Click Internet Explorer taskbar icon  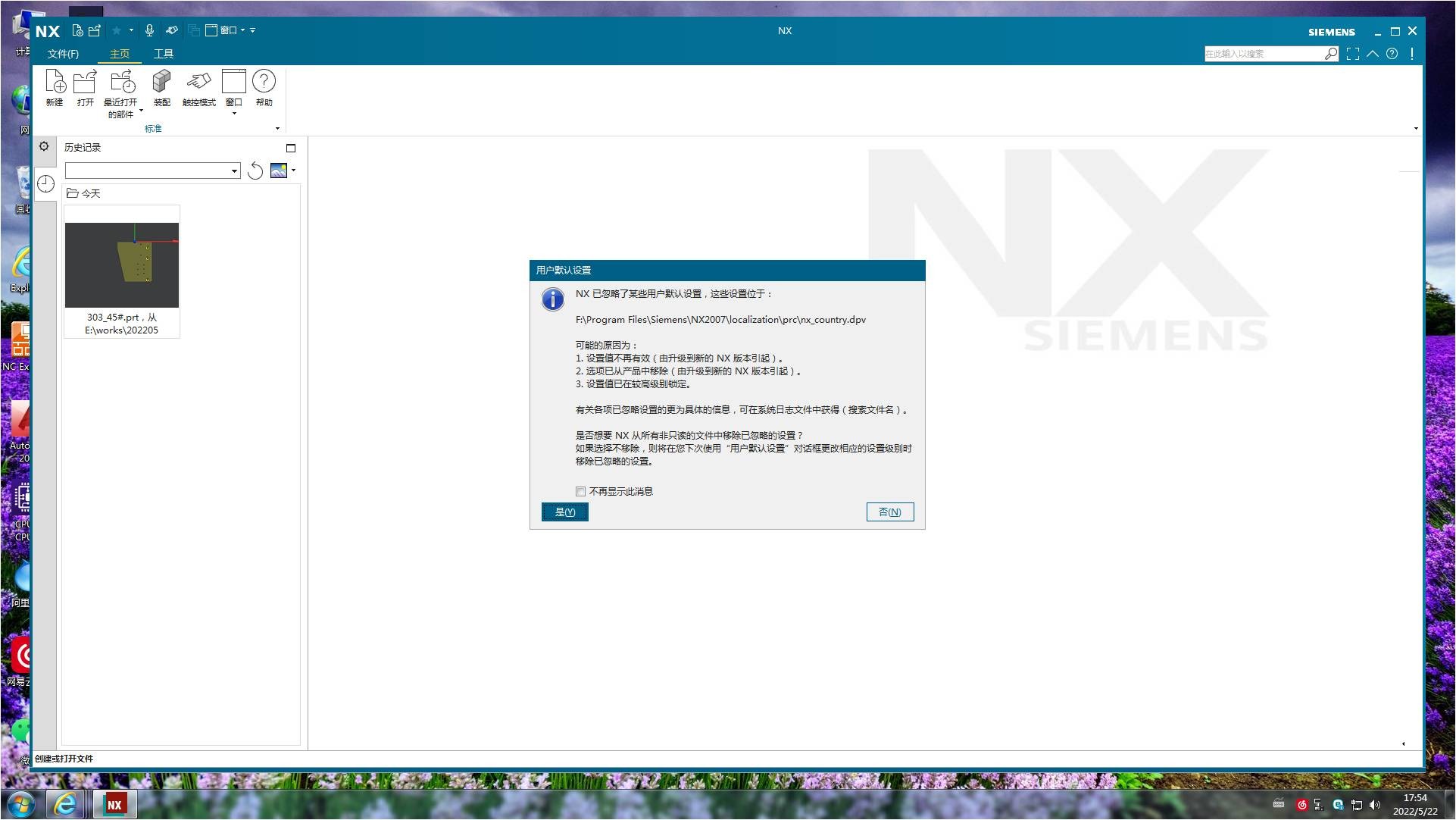tap(65, 804)
